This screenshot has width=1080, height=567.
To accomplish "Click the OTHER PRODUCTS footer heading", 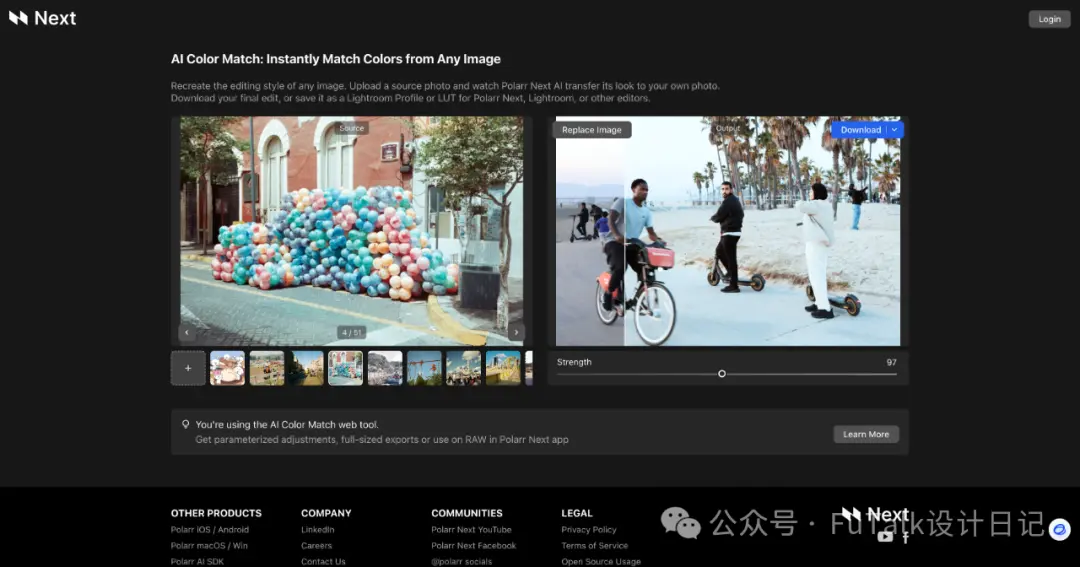I will pyautogui.click(x=216, y=513).
